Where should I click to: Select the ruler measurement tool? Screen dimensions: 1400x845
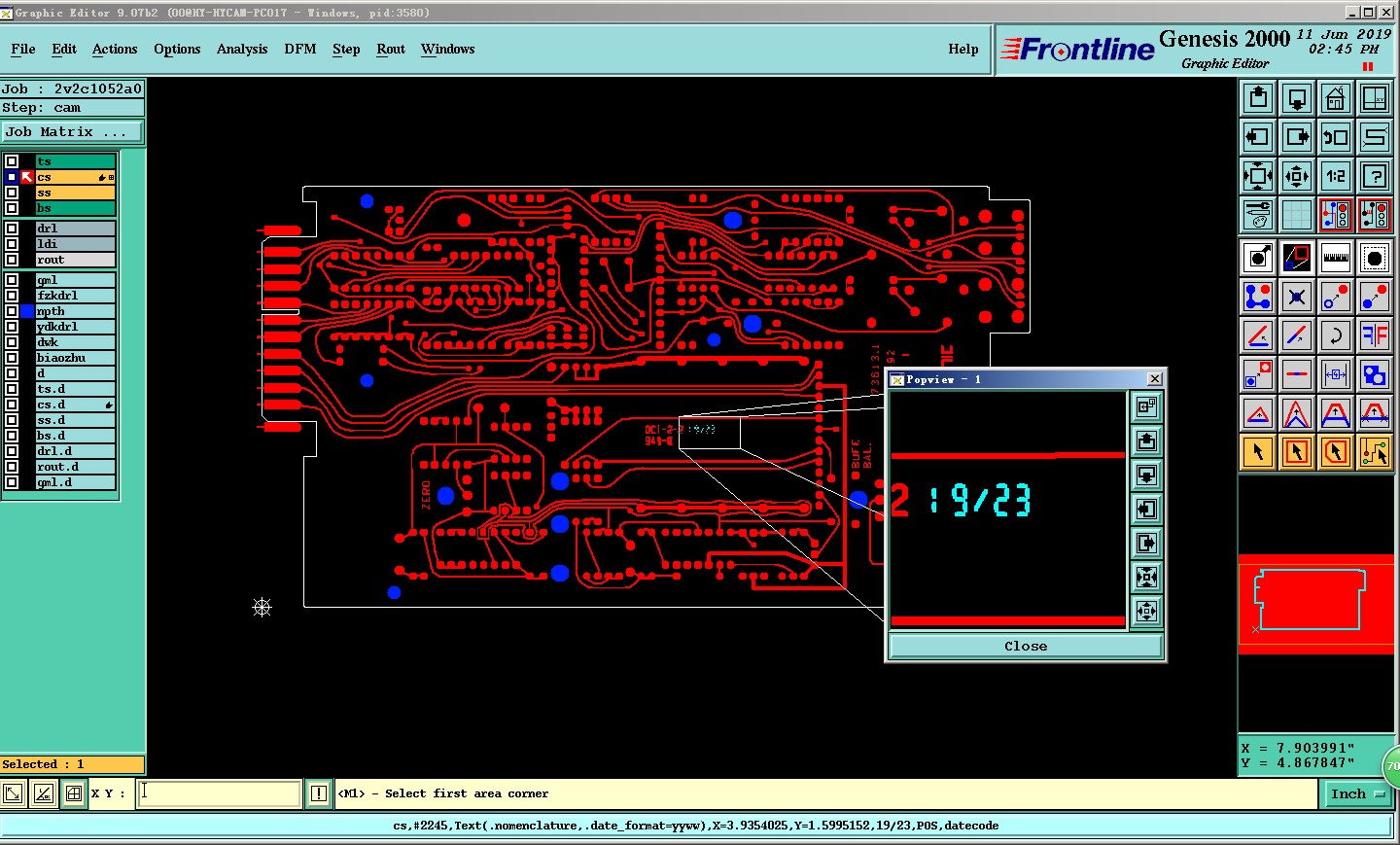click(x=1335, y=258)
